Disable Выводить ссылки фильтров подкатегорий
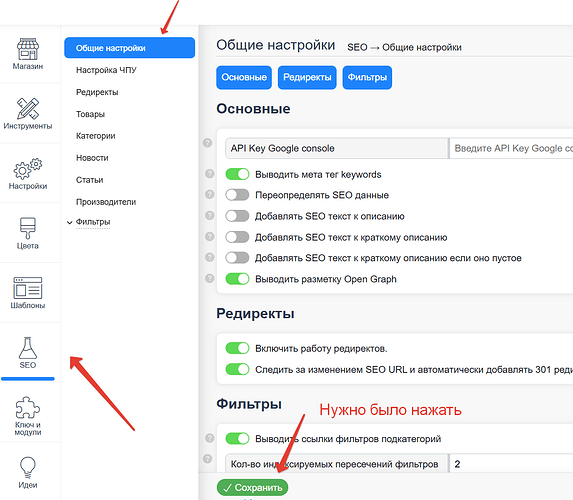The height and width of the screenshot is (500, 573). click(237, 438)
